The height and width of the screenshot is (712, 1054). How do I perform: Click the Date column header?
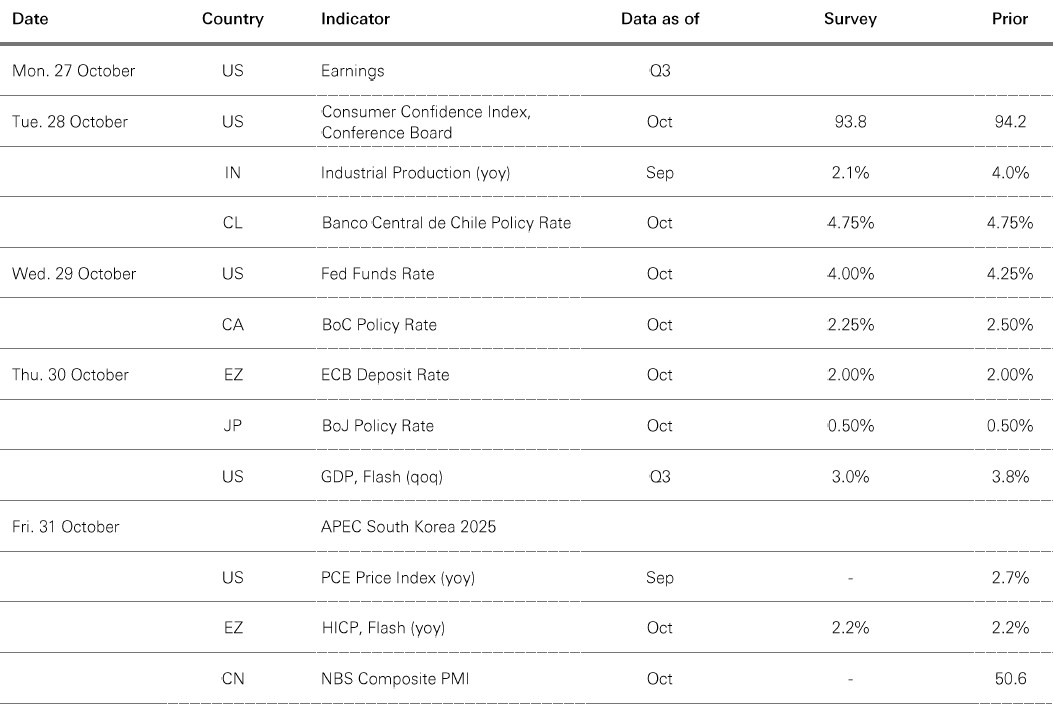click(30, 19)
